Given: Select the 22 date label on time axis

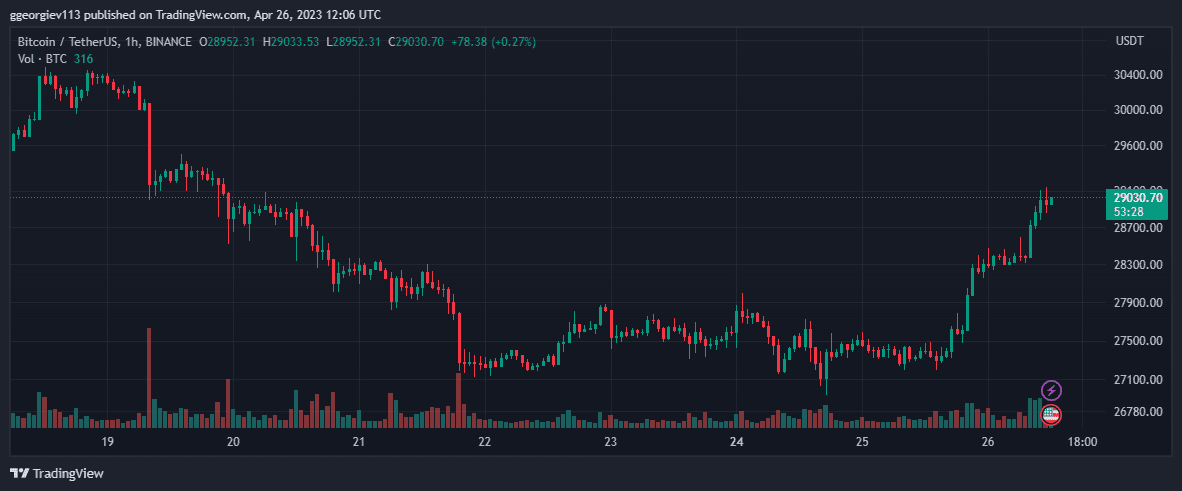Looking at the screenshot, I should point(484,441).
